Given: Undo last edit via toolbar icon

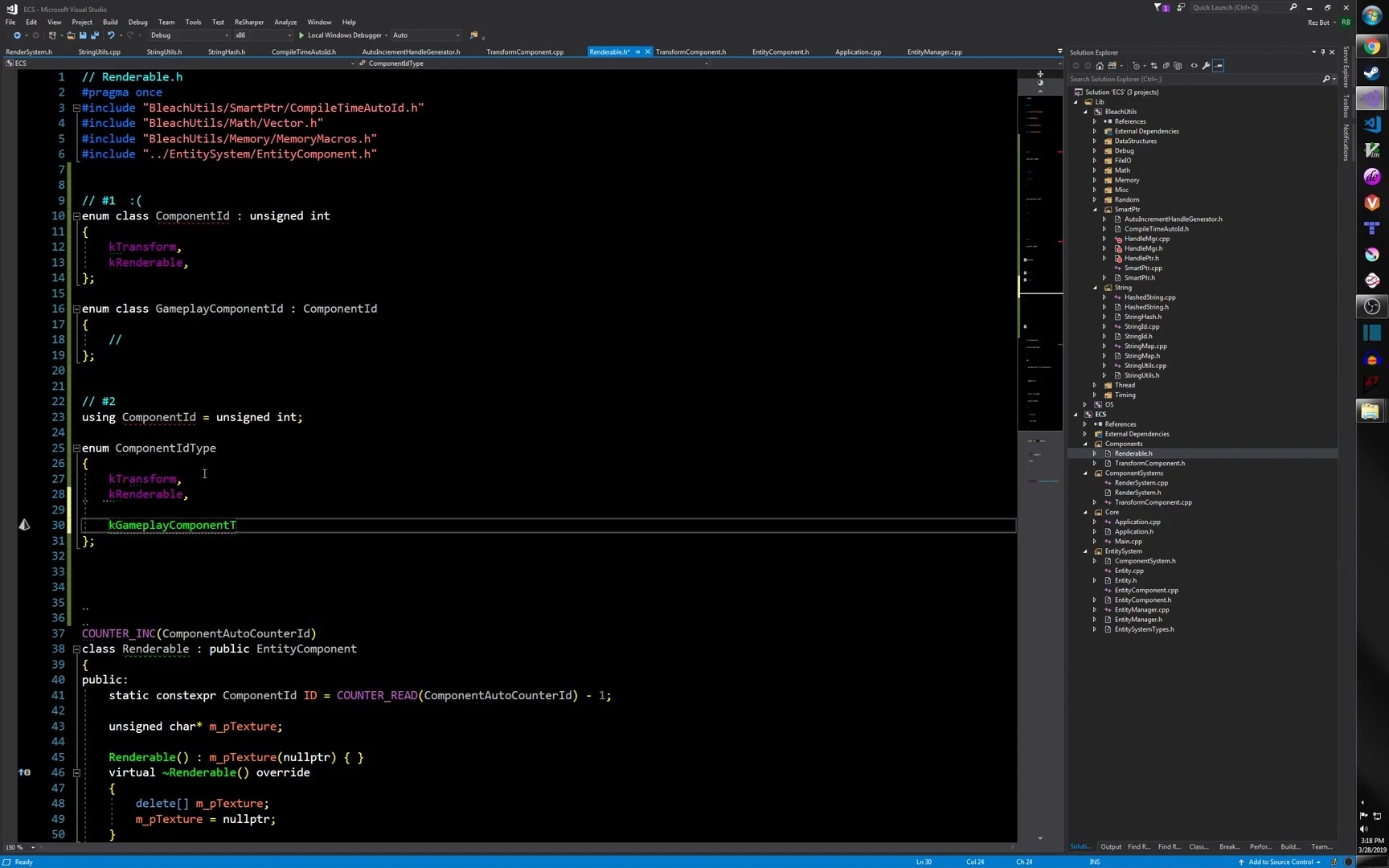Looking at the screenshot, I should coord(112,35).
